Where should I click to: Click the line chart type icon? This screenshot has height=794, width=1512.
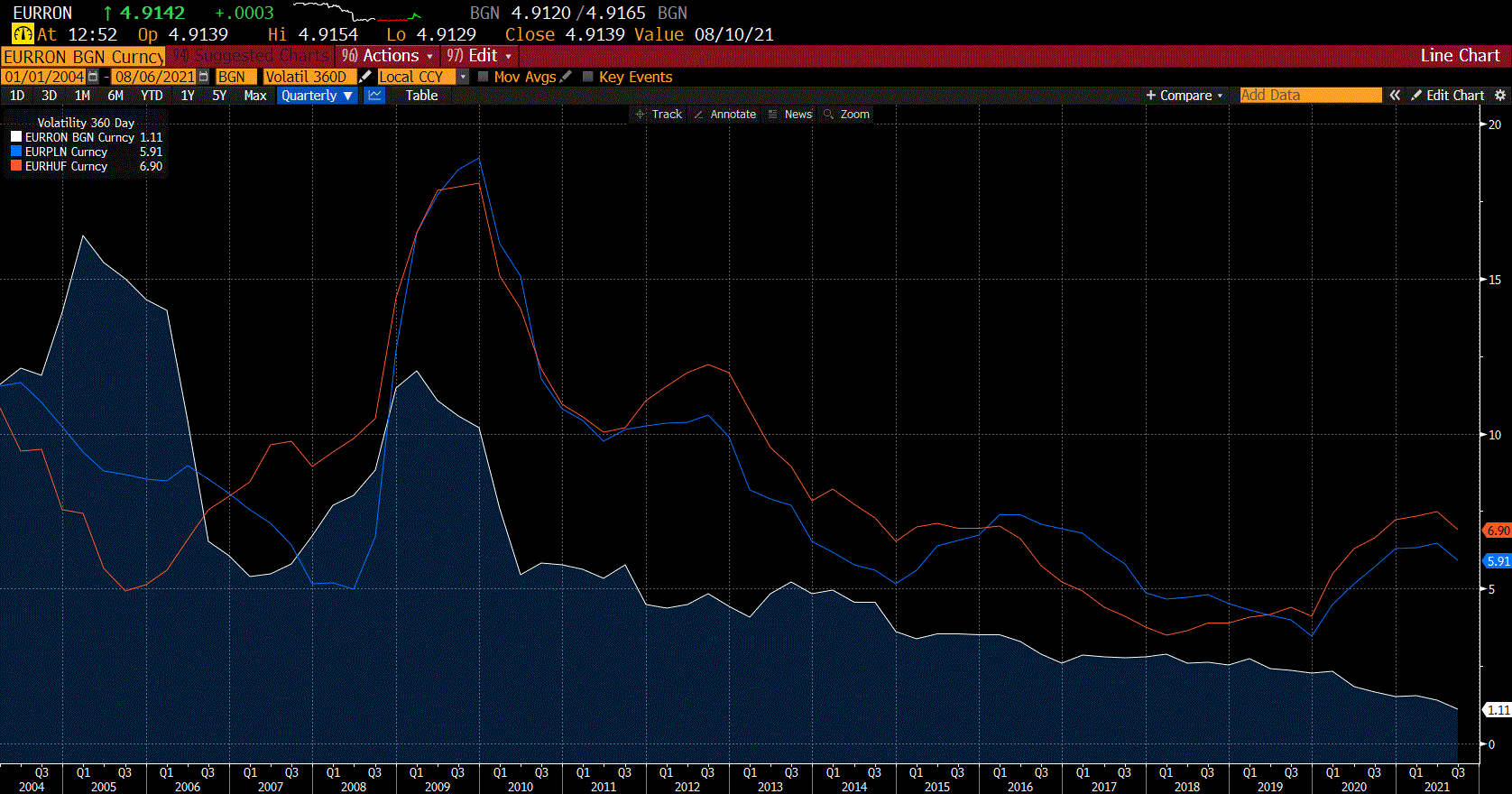point(374,96)
